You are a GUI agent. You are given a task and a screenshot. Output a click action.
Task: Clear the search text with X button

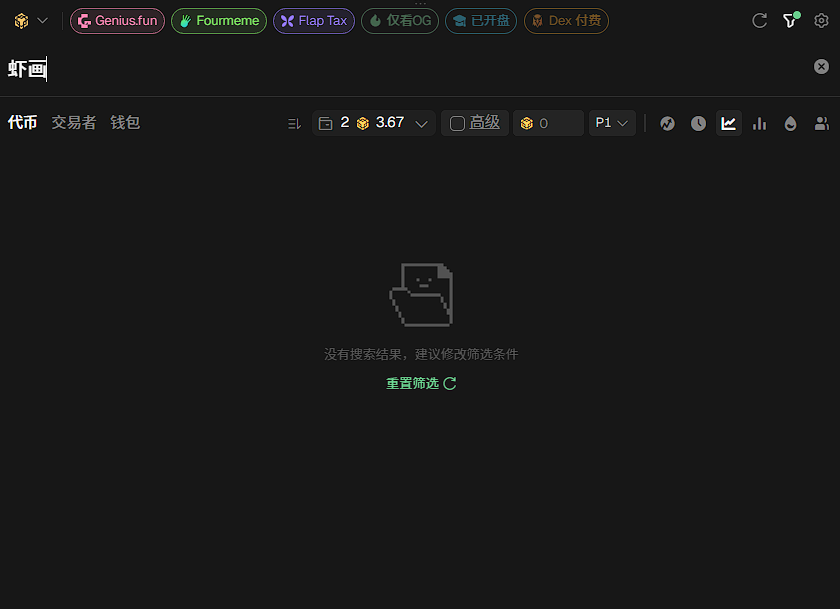821,66
